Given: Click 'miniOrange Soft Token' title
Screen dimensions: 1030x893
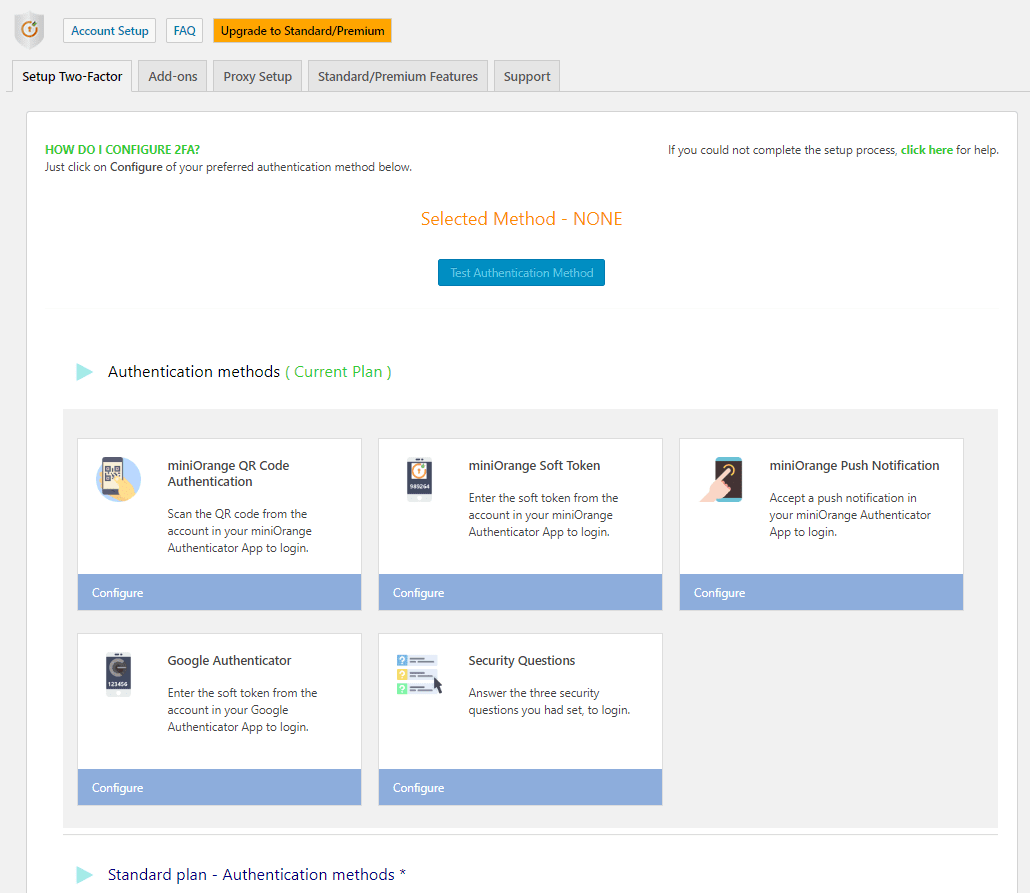Looking at the screenshot, I should (x=534, y=465).
